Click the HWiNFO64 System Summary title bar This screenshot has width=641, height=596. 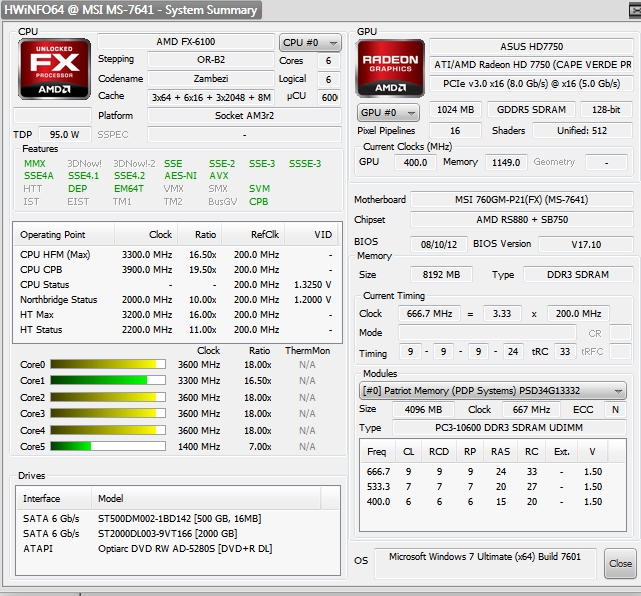[x=131, y=10]
